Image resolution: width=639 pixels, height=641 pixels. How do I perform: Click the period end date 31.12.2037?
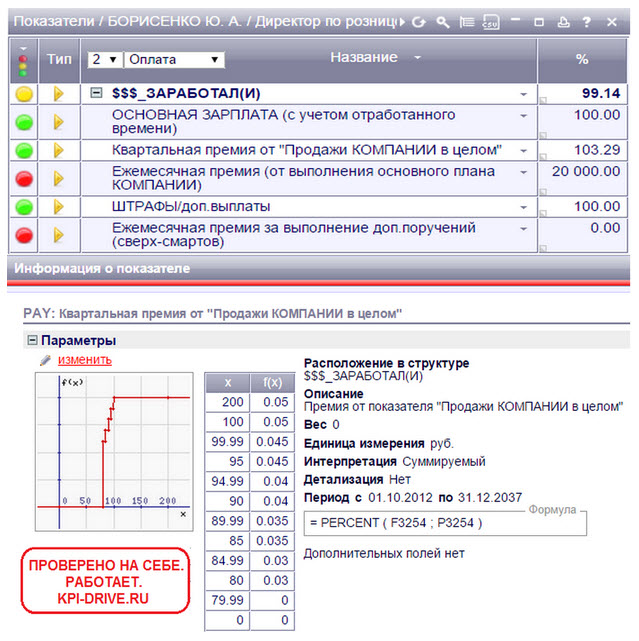click(x=490, y=498)
